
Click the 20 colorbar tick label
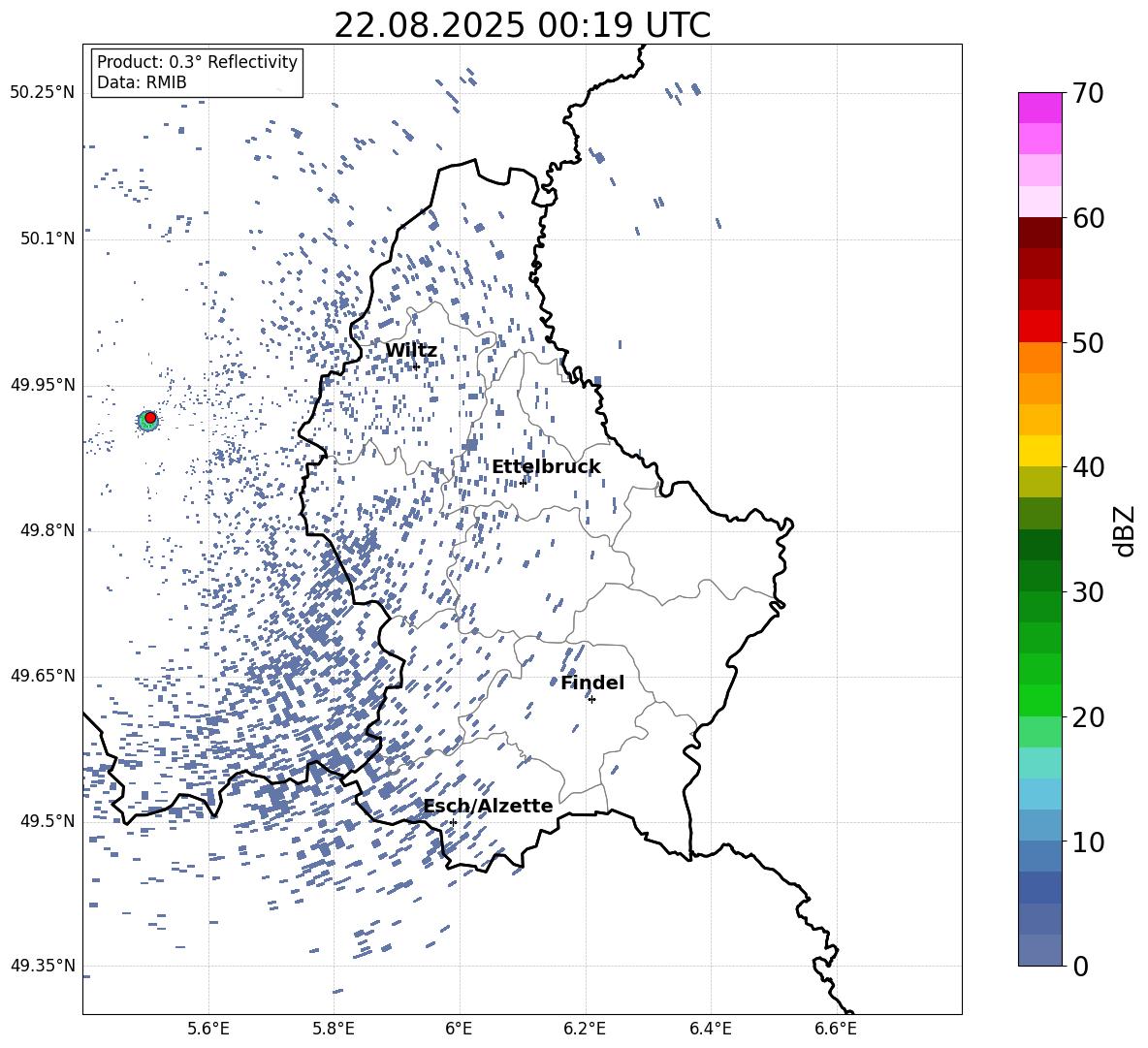tap(1089, 717)
